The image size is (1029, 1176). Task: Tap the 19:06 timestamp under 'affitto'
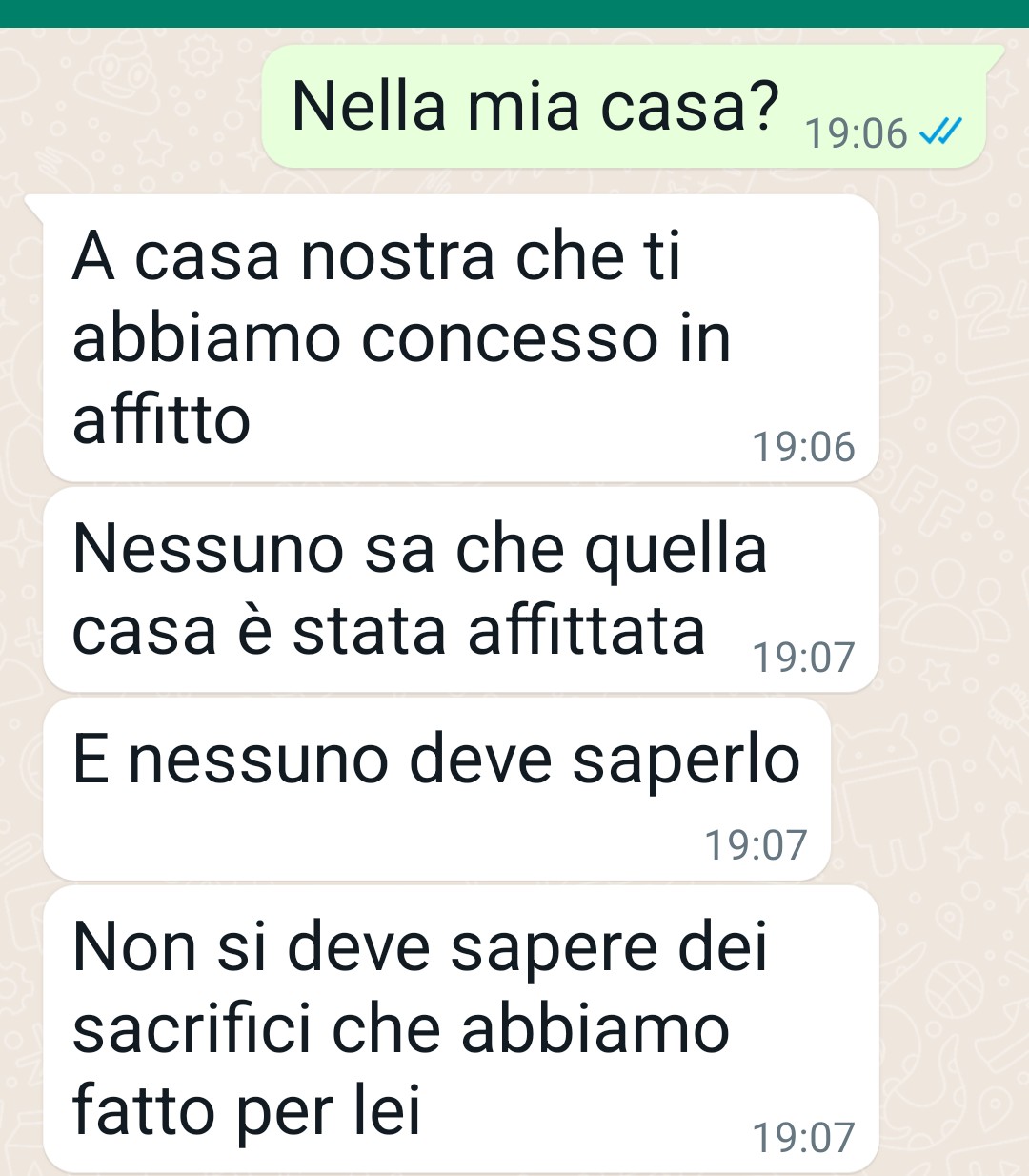pos(804,447)
